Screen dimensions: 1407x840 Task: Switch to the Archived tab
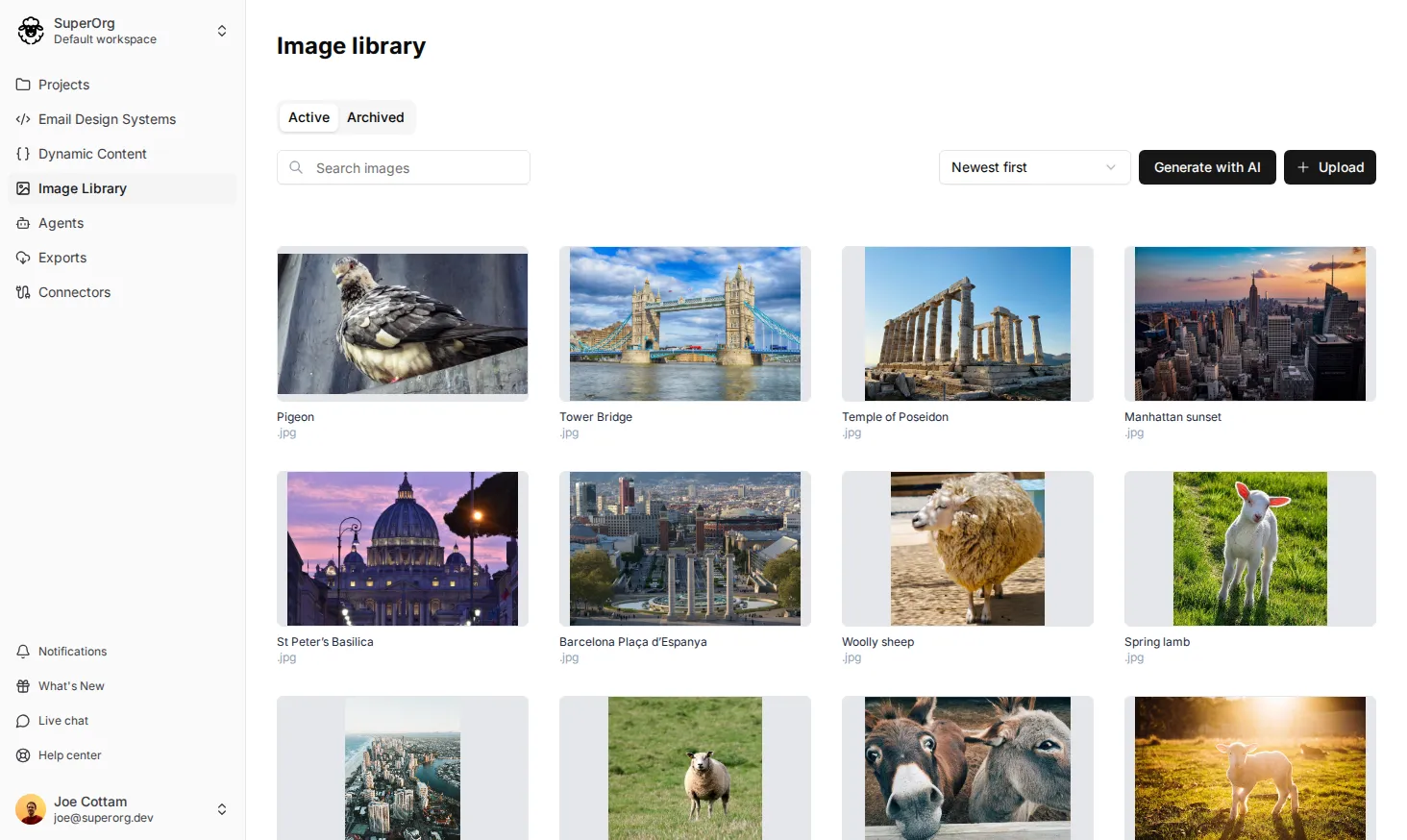click(376, 117)
